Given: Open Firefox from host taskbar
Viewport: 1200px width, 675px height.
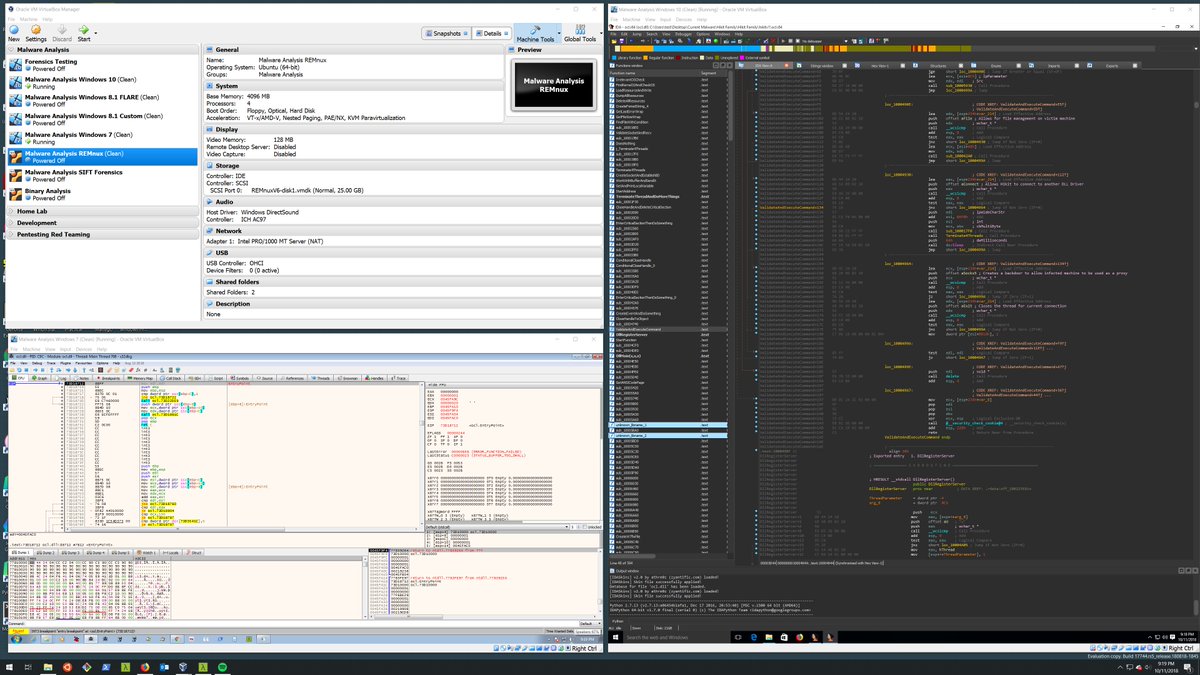Looking at the screenshot, I should (x=144, y=667).
